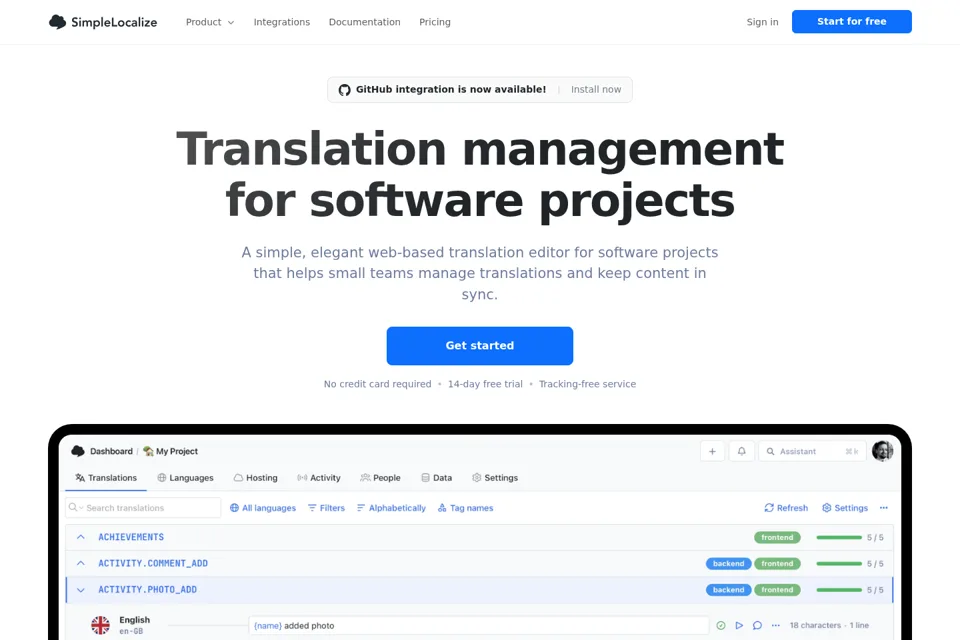The width and height of the screenshot is (960, 640).
Task: Open My Project breadcrumb
Action: click(170, 451)
